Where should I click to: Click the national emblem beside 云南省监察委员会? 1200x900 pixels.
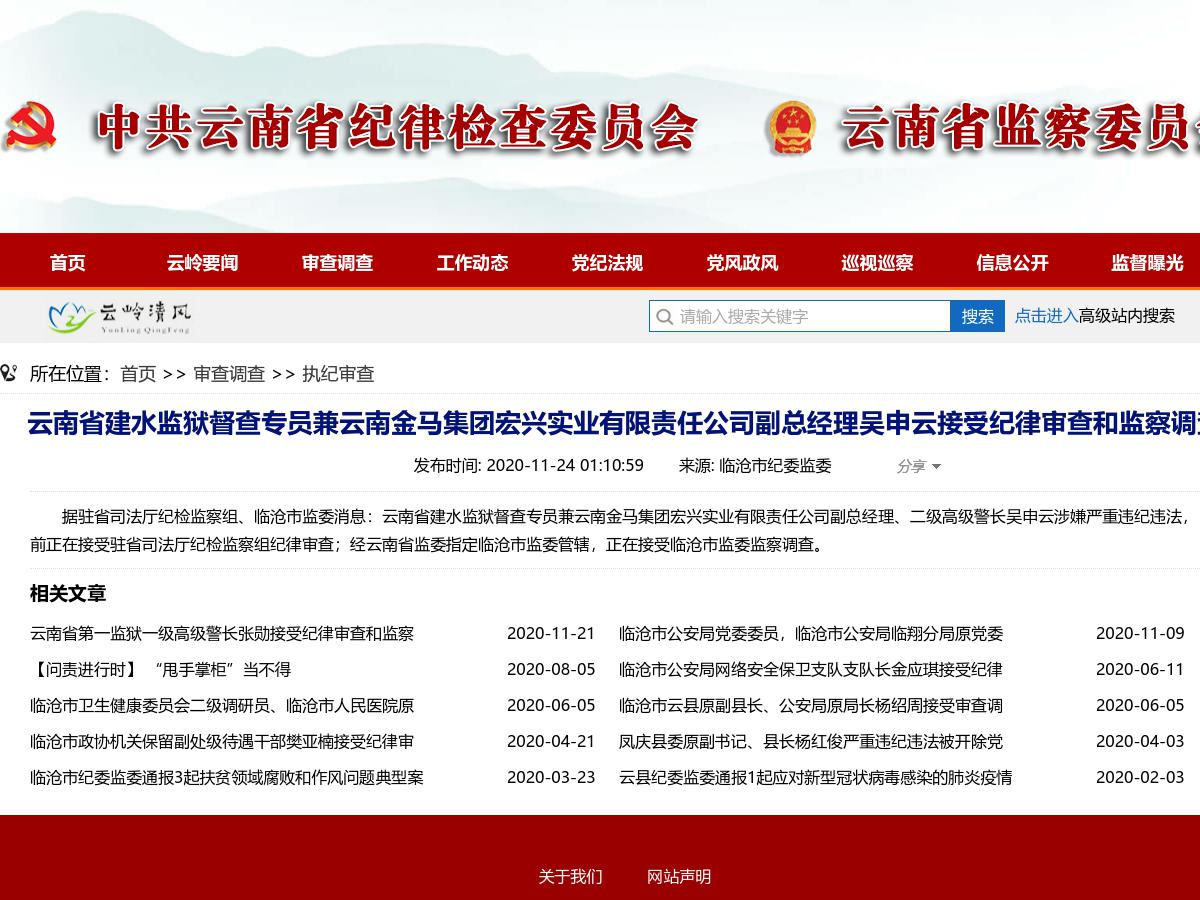(x=795, y=128)
